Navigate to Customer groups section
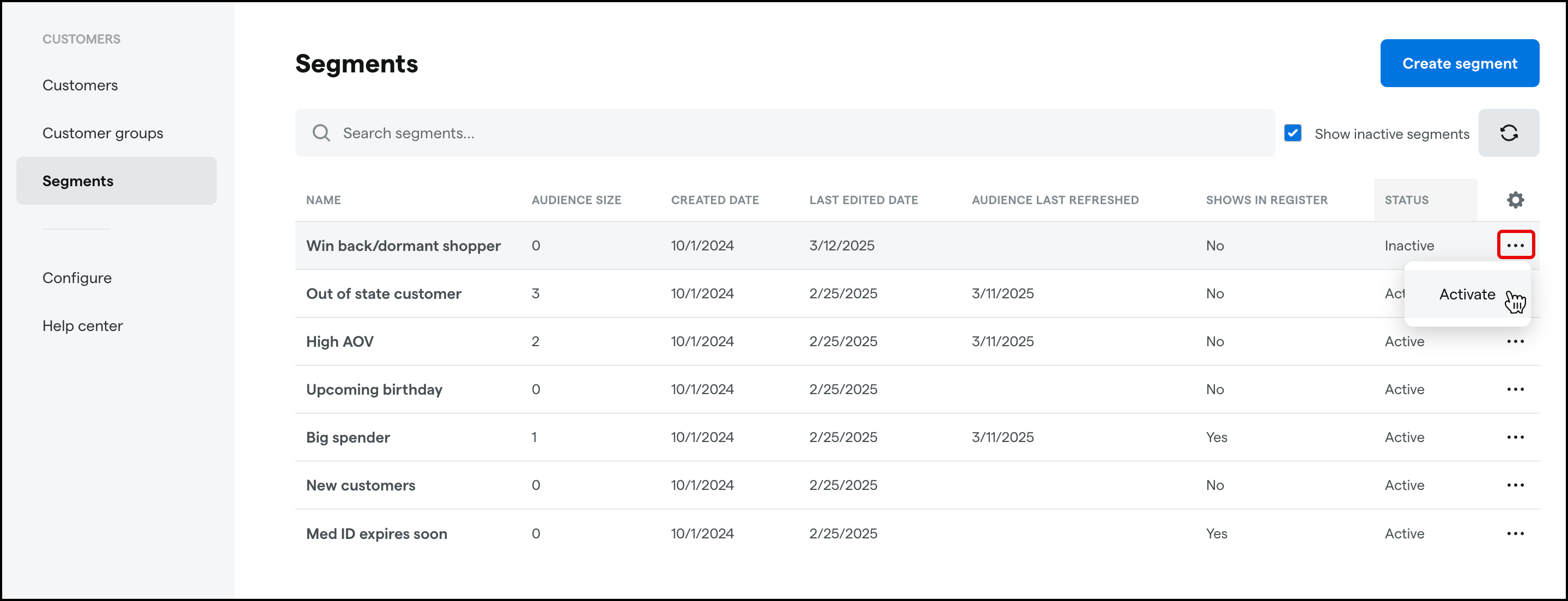The height and width of the screenshot is (601, 1568). (x=102, y=133)
